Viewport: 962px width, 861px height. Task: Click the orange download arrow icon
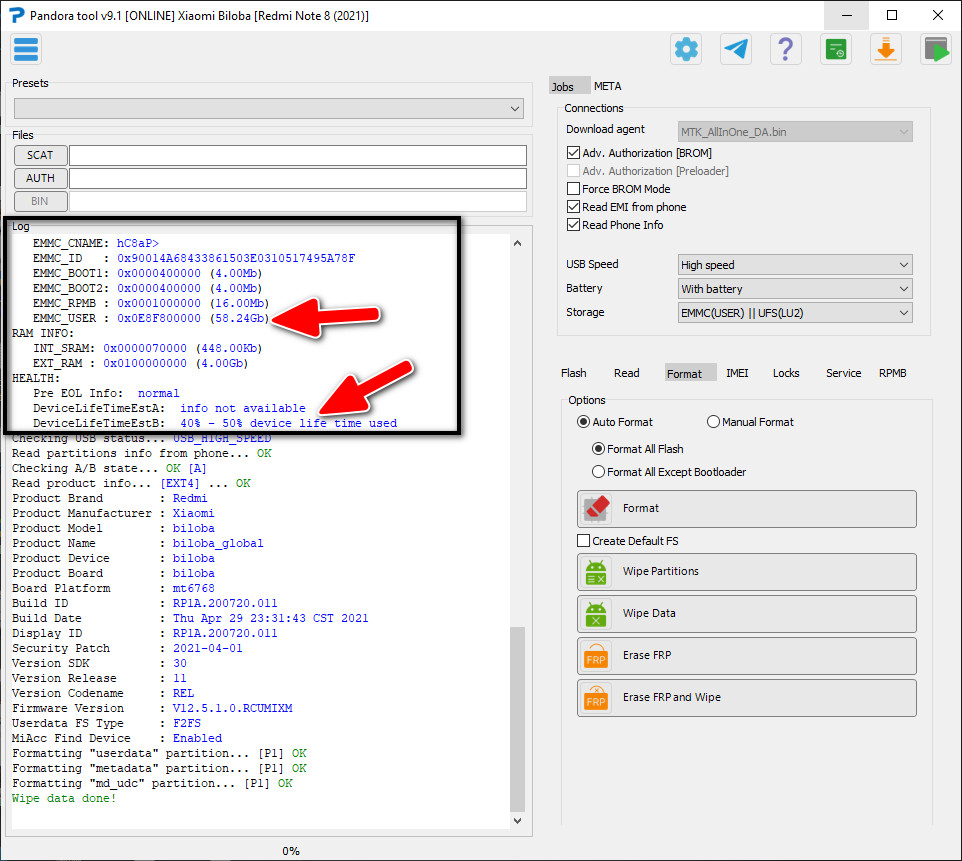[885, 49]
